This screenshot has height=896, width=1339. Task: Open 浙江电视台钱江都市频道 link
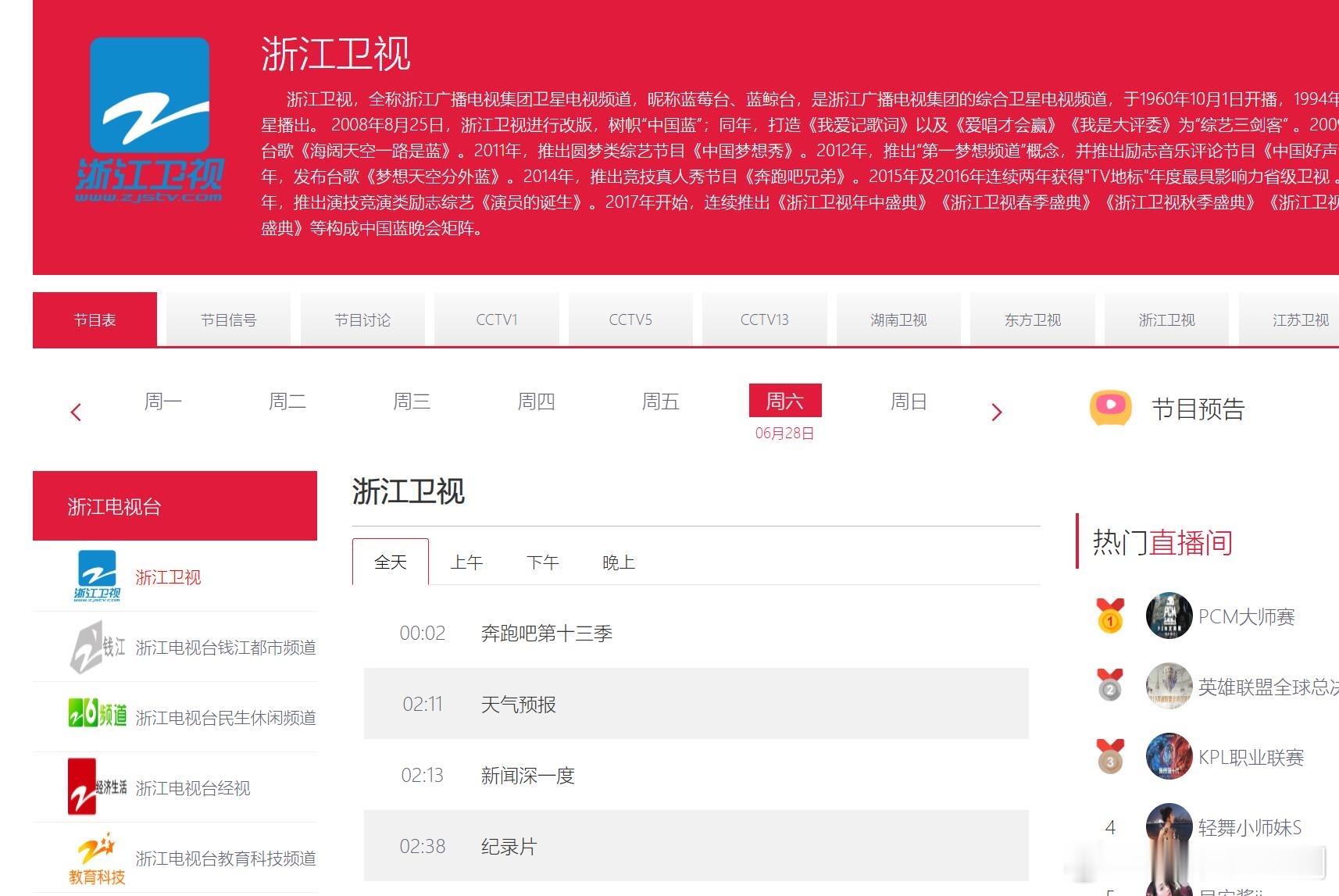point(226,648)
